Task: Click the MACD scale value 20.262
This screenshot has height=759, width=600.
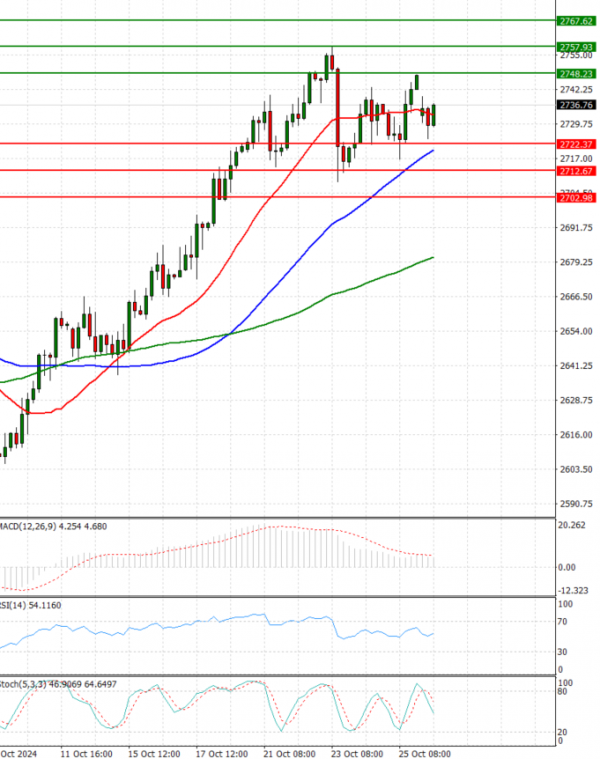Action: [x=571, y=525]
